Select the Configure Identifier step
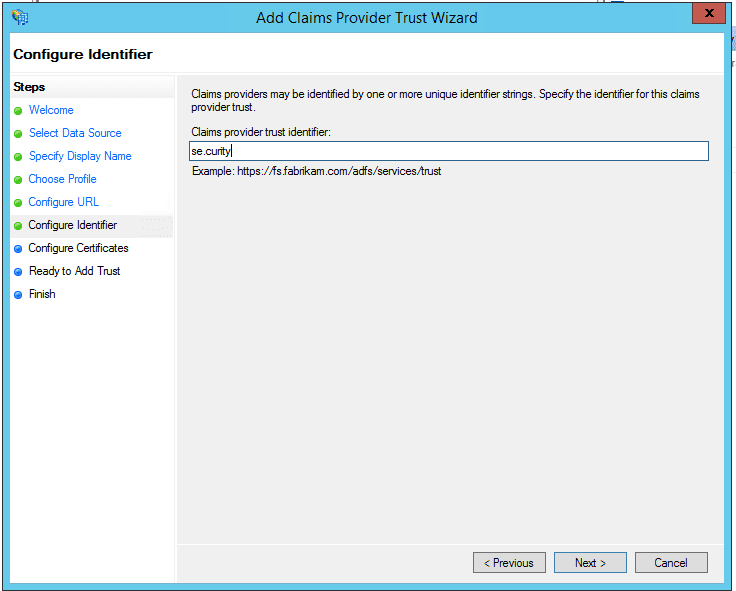 tap(72, 225)
